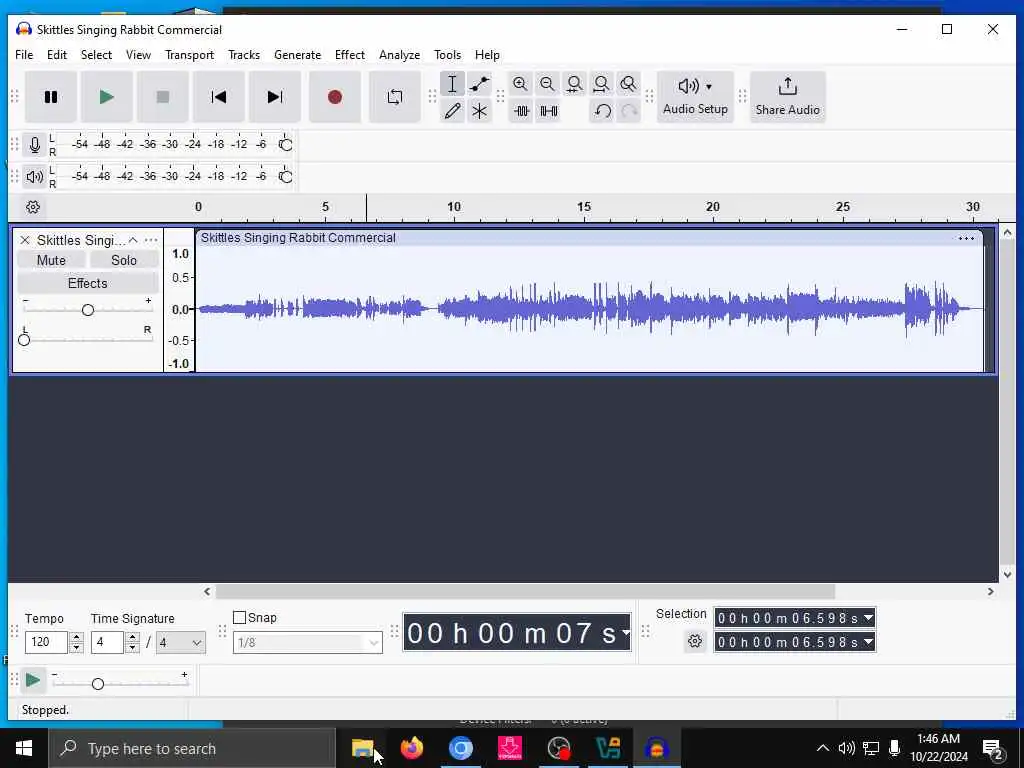Adjust the playback level knob
This screenshot has height=768, width=1024.
tap(285, 176)
